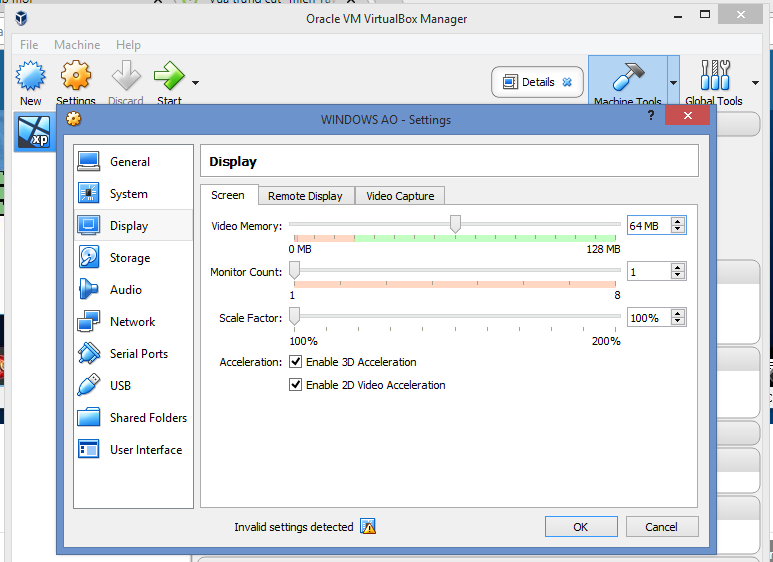Switch to the Remote Display tab

305,196
